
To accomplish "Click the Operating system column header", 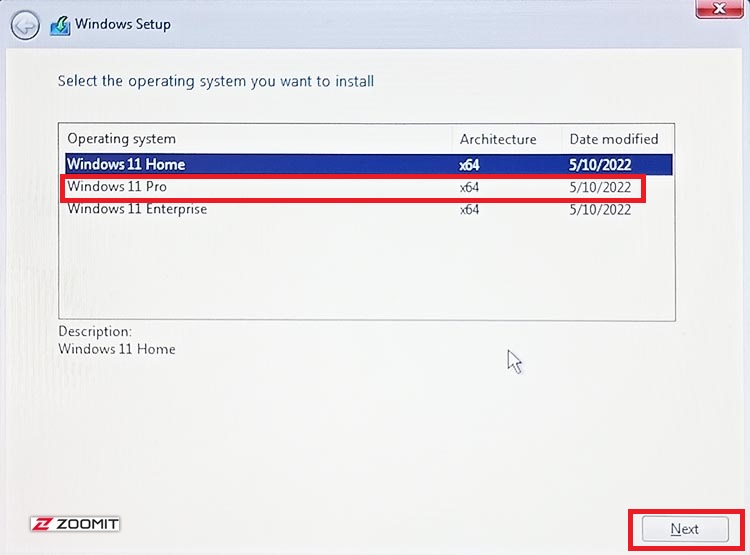I will (121, 139).
